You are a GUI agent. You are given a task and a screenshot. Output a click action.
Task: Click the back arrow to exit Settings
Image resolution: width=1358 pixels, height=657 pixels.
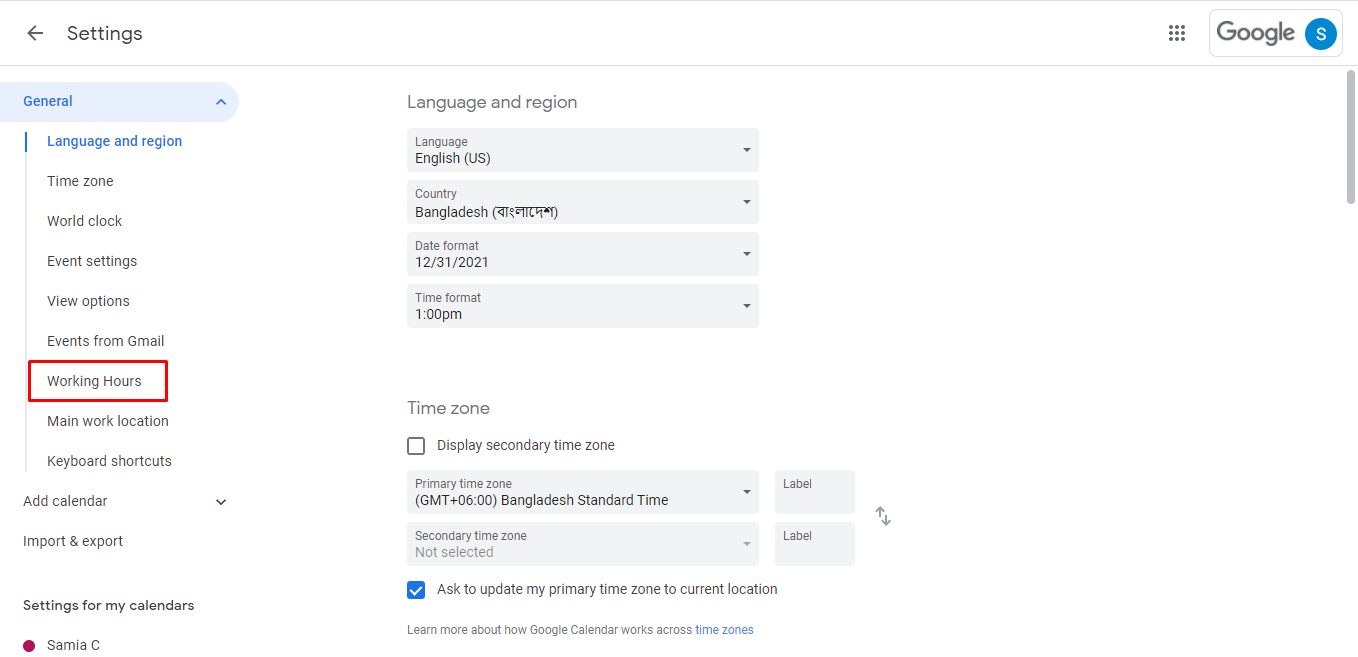pos(35,33)
